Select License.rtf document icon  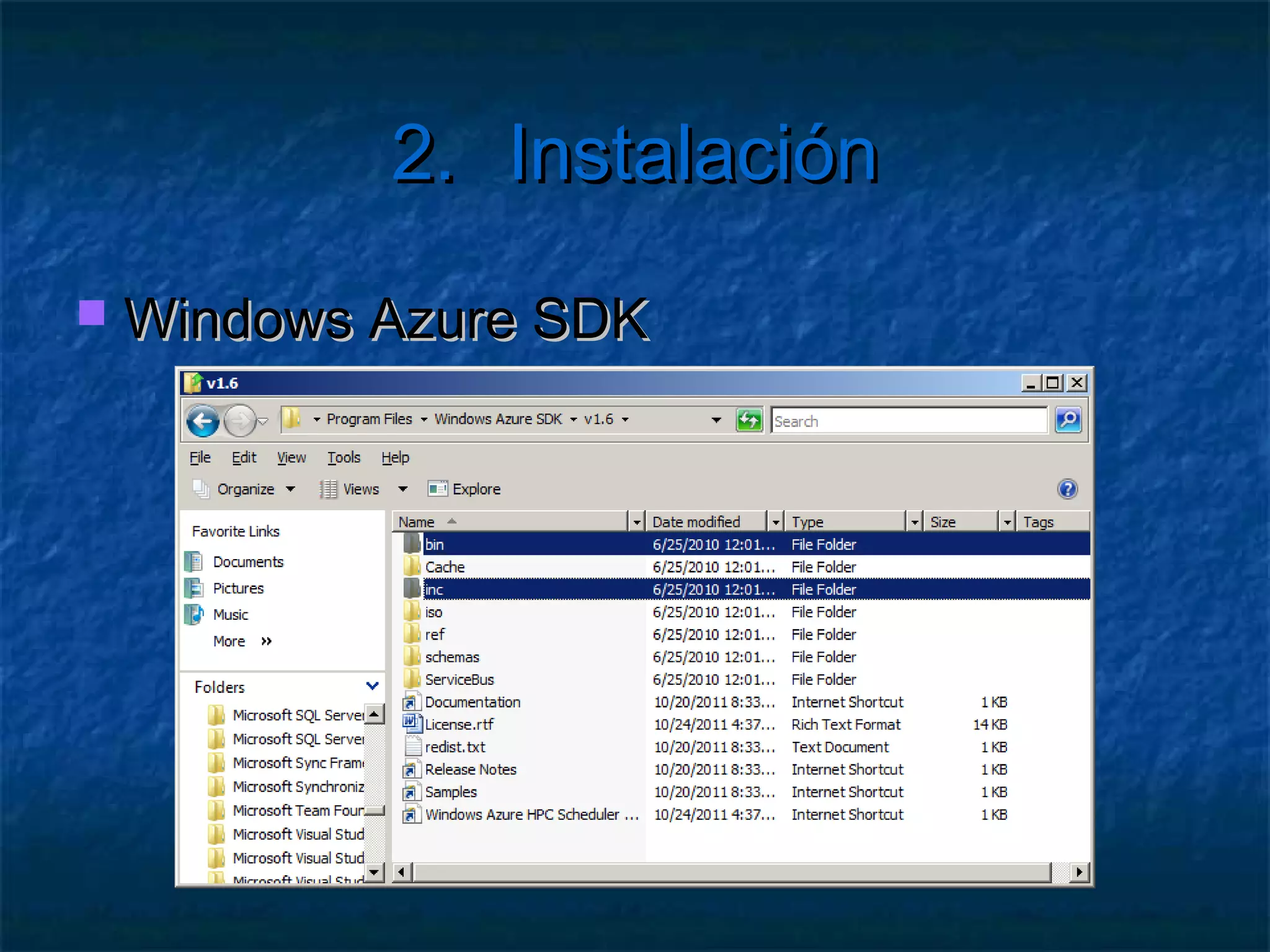tap(412, 723)
